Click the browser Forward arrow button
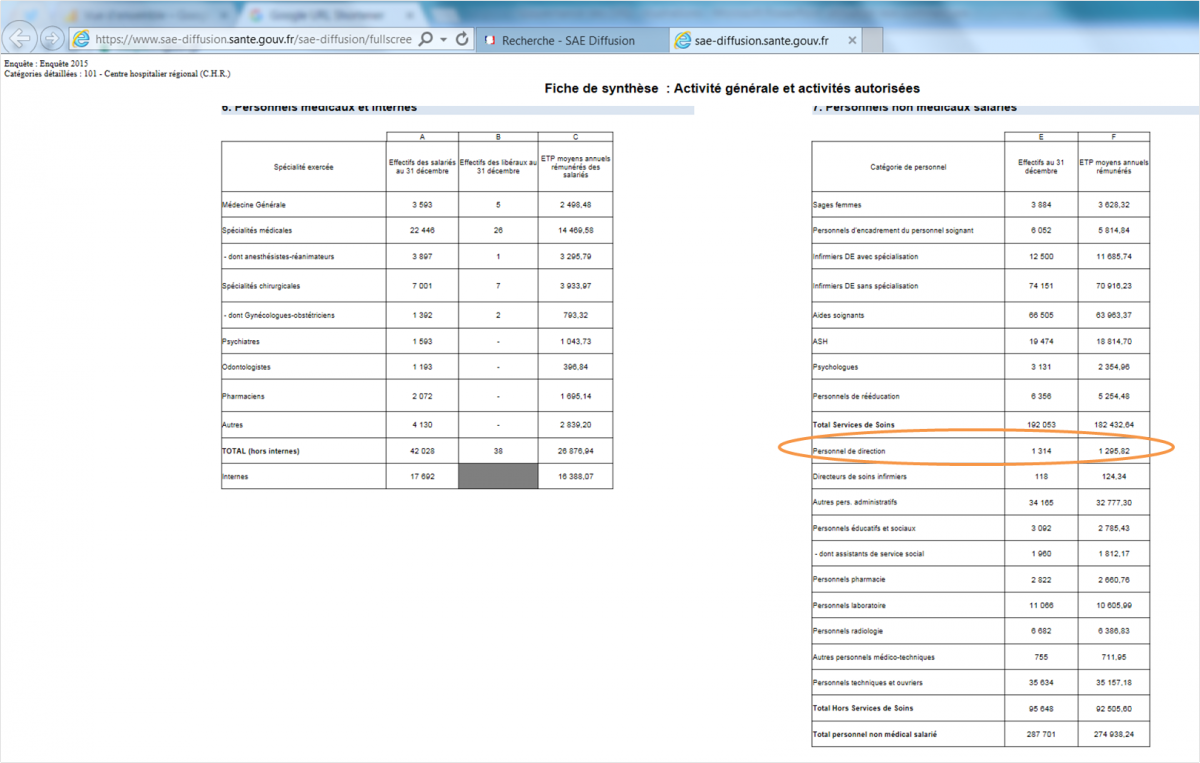The image size is (1200, 763). (52, 39)
